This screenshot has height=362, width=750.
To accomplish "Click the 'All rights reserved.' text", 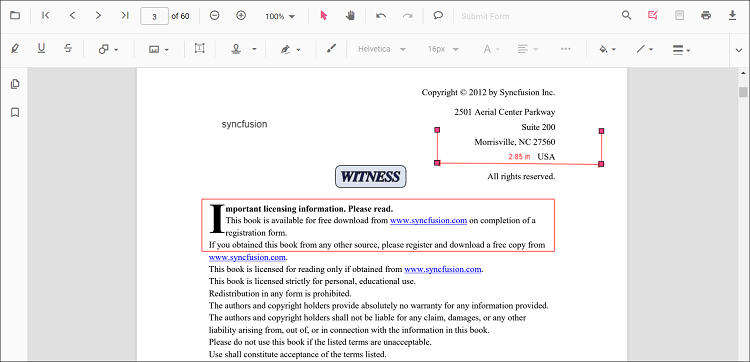I will pos(521,176).
